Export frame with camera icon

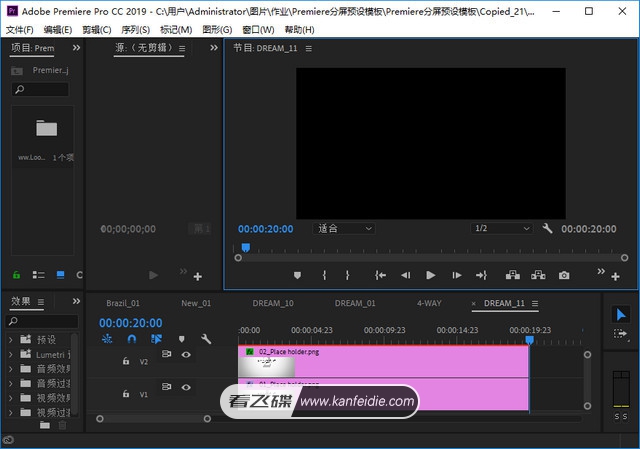(564, 276)
